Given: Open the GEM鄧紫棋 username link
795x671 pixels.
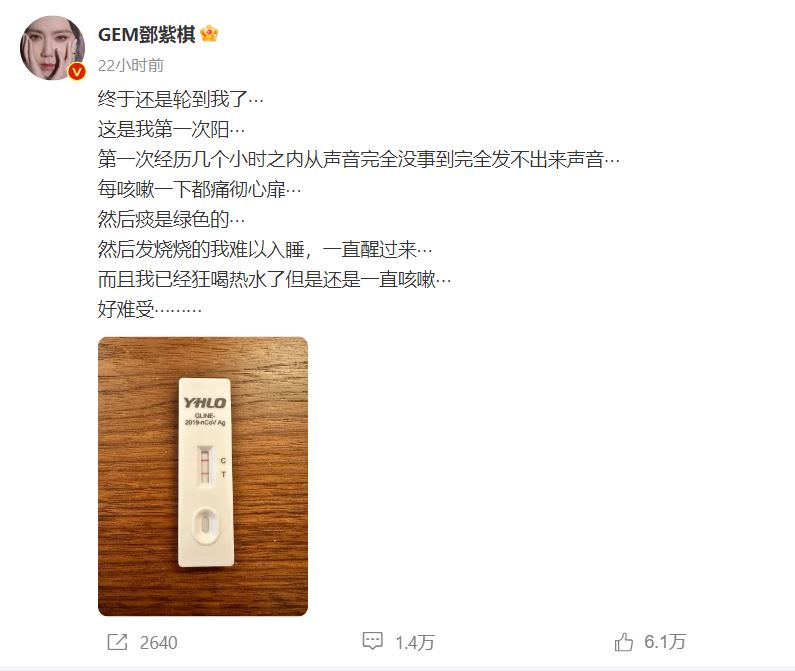Looking at the screenshot, I should 147,34.
